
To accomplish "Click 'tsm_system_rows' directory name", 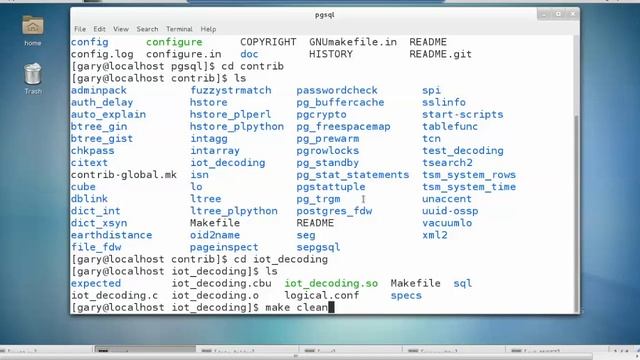I will 469,175.
